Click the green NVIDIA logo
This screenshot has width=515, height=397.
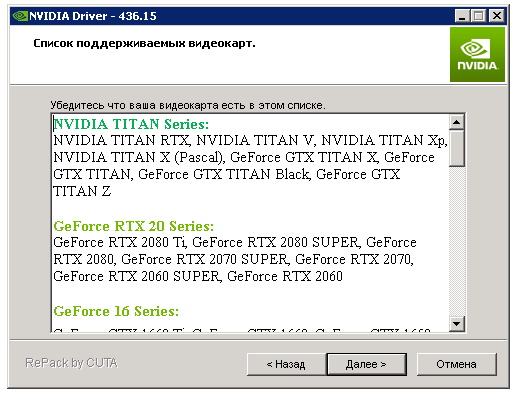477,54
